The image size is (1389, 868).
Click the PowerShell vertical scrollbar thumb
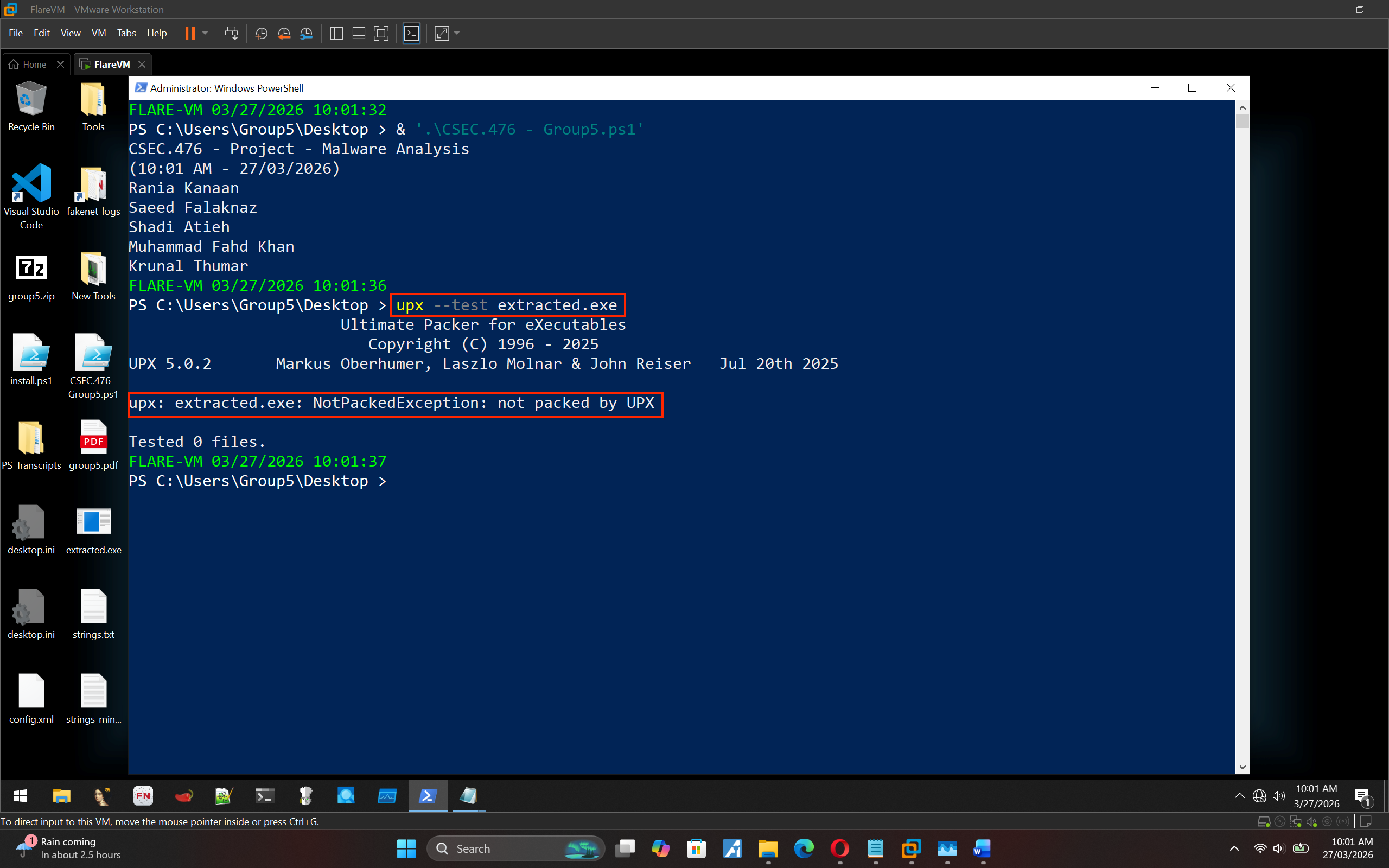click(1243, 121)
